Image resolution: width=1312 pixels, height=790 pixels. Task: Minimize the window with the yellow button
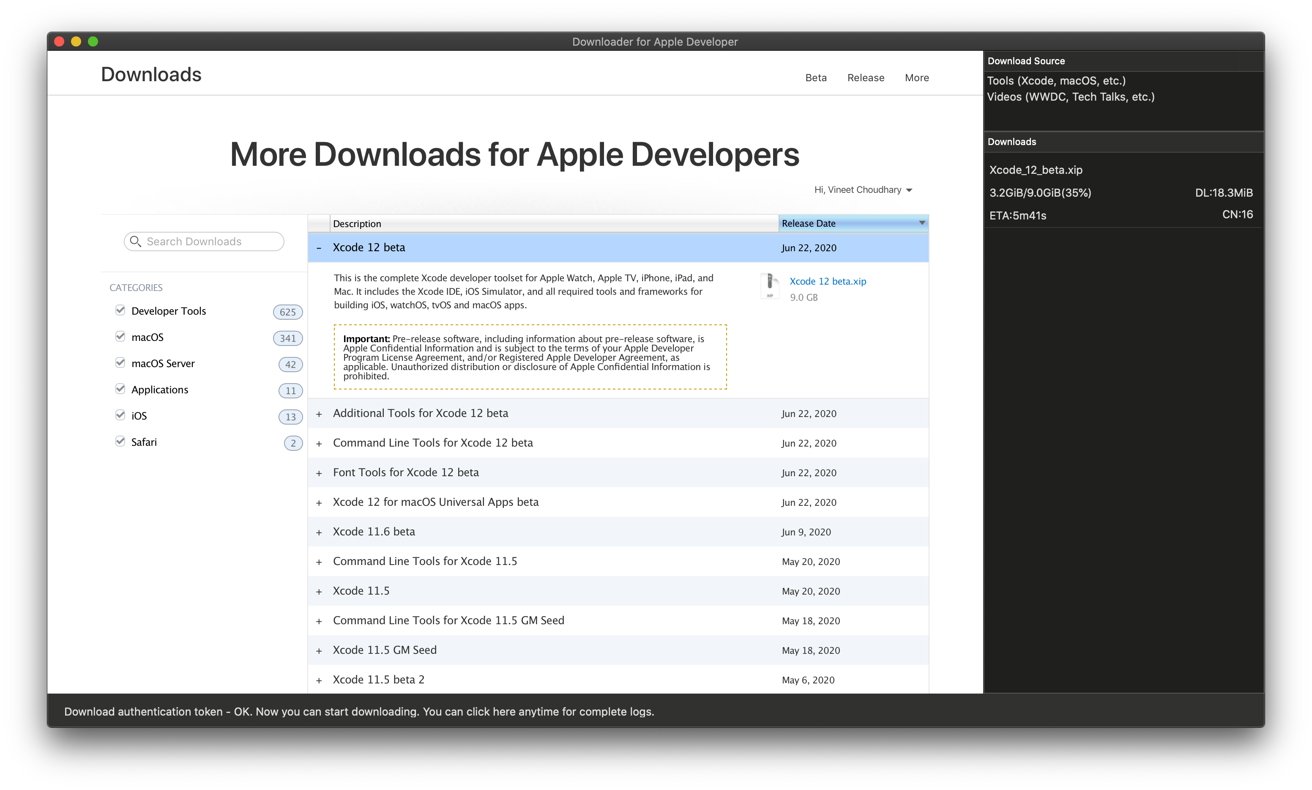click(76, 42)
